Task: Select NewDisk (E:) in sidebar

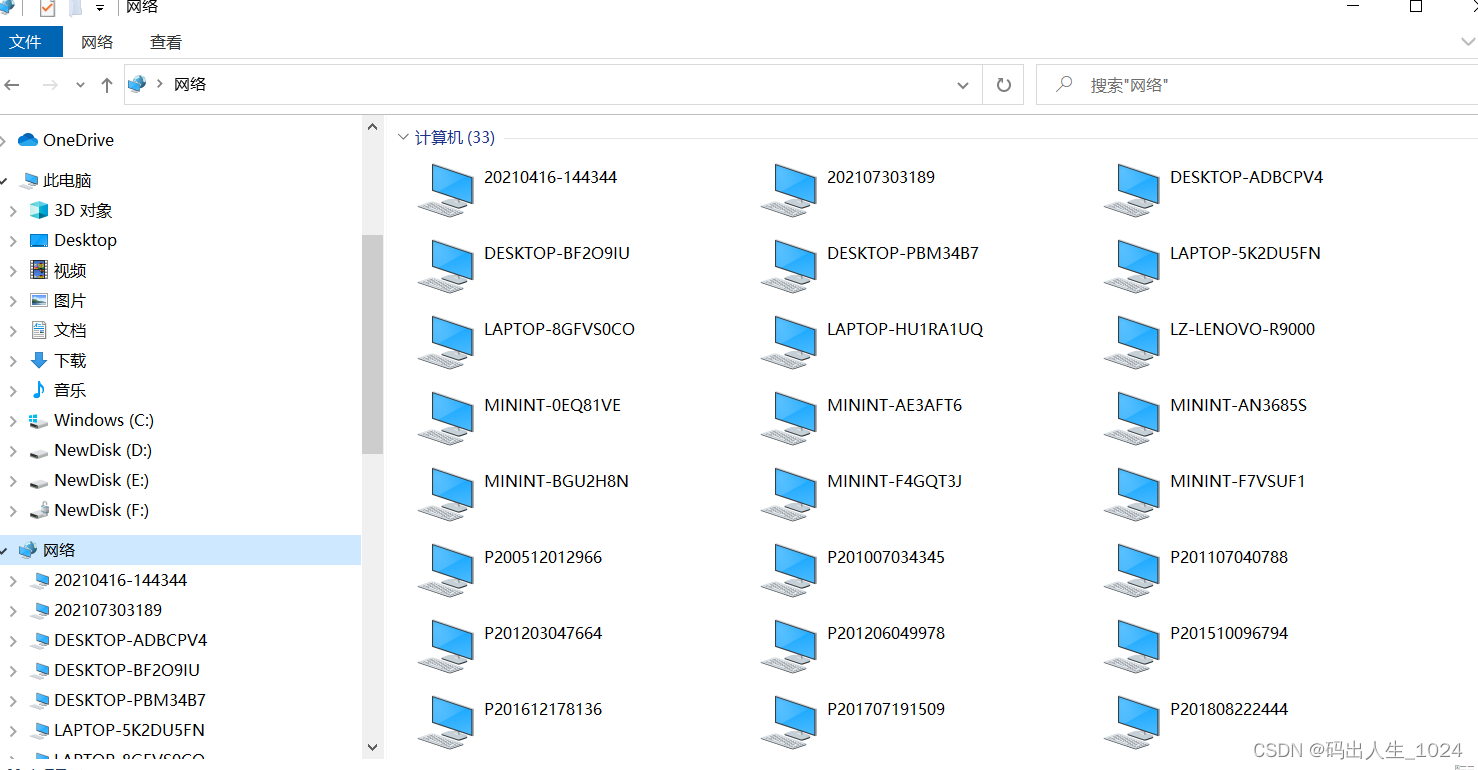Action: point(89,481)
